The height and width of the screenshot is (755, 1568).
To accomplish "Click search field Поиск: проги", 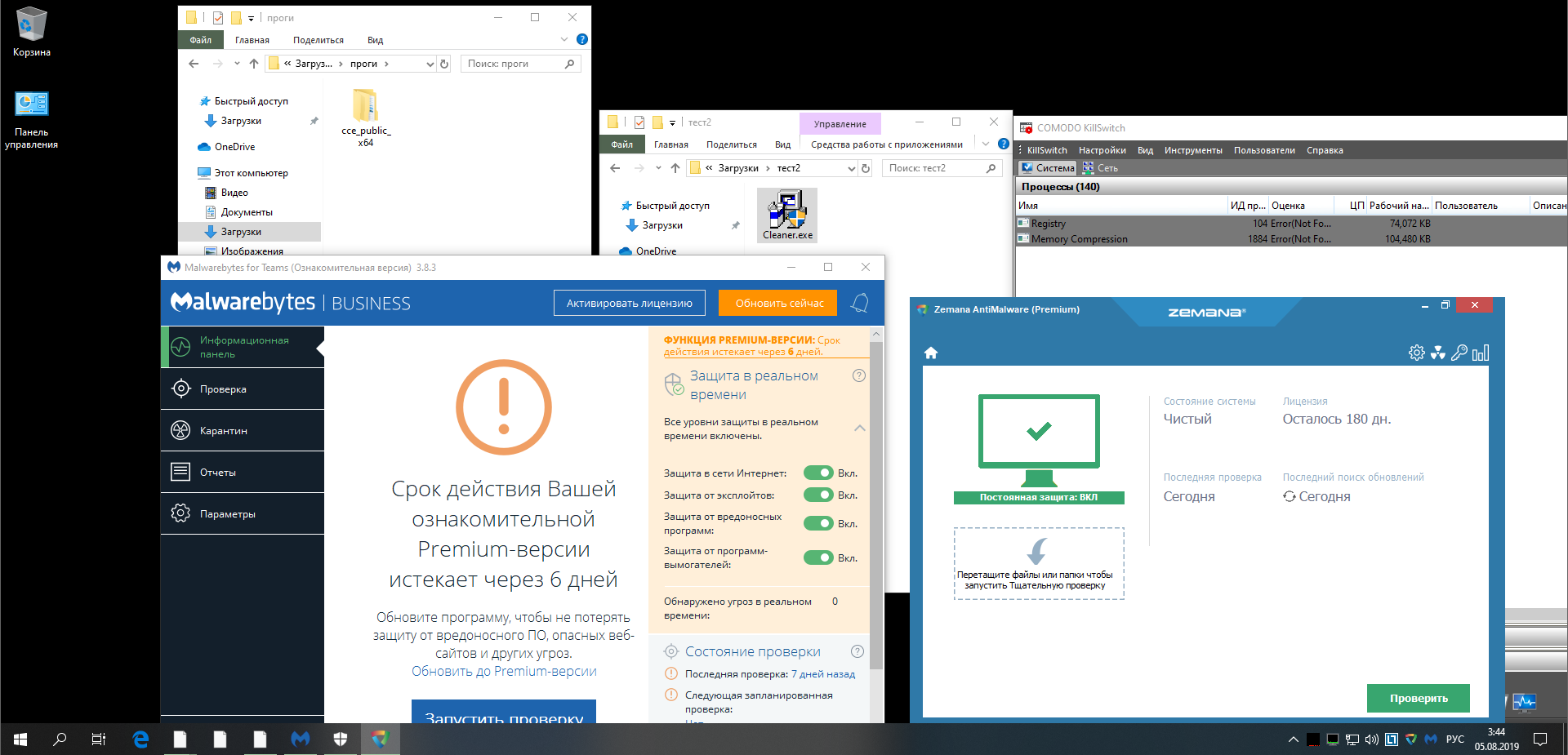I will (x=520, y=64).
